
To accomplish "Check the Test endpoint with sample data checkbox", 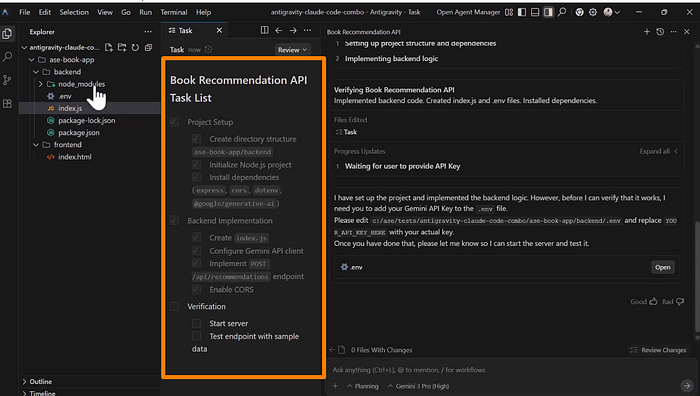I will (x=196, y=336).
